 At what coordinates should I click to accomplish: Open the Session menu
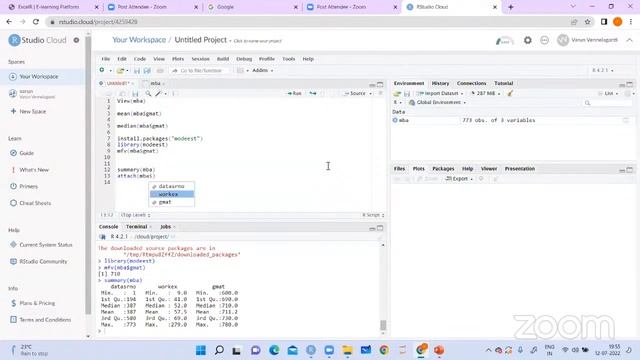[x=200, y=59]
